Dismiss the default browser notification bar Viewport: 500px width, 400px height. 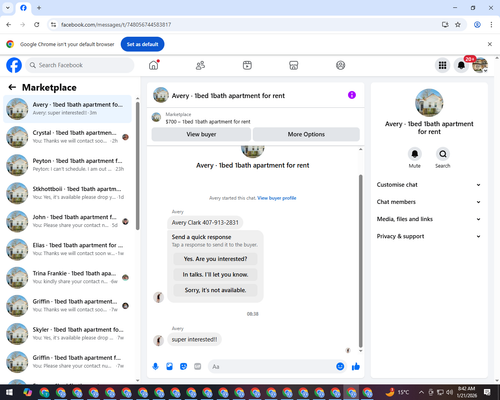click(x=490, y=44)
